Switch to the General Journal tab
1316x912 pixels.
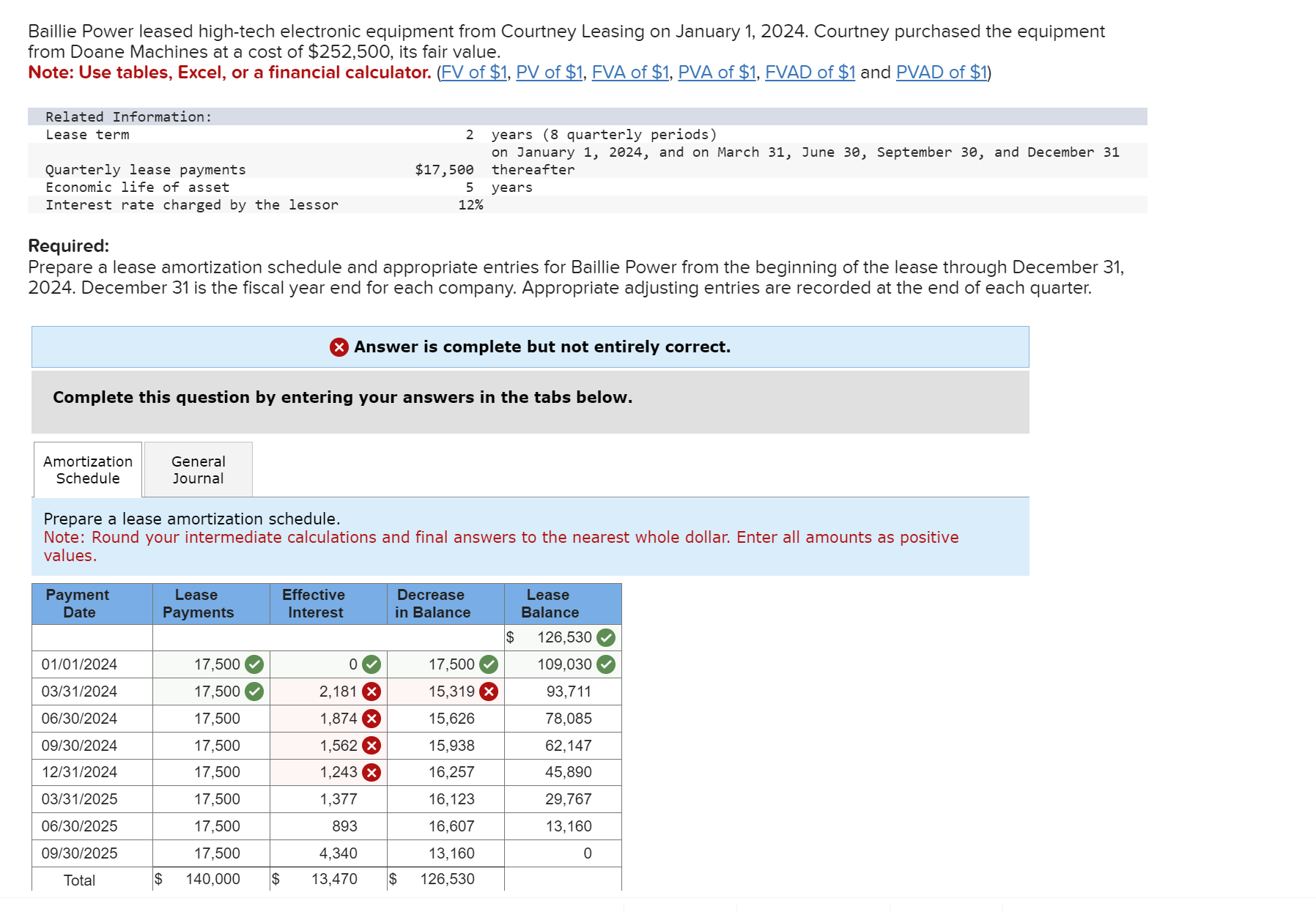click(199, 470)
